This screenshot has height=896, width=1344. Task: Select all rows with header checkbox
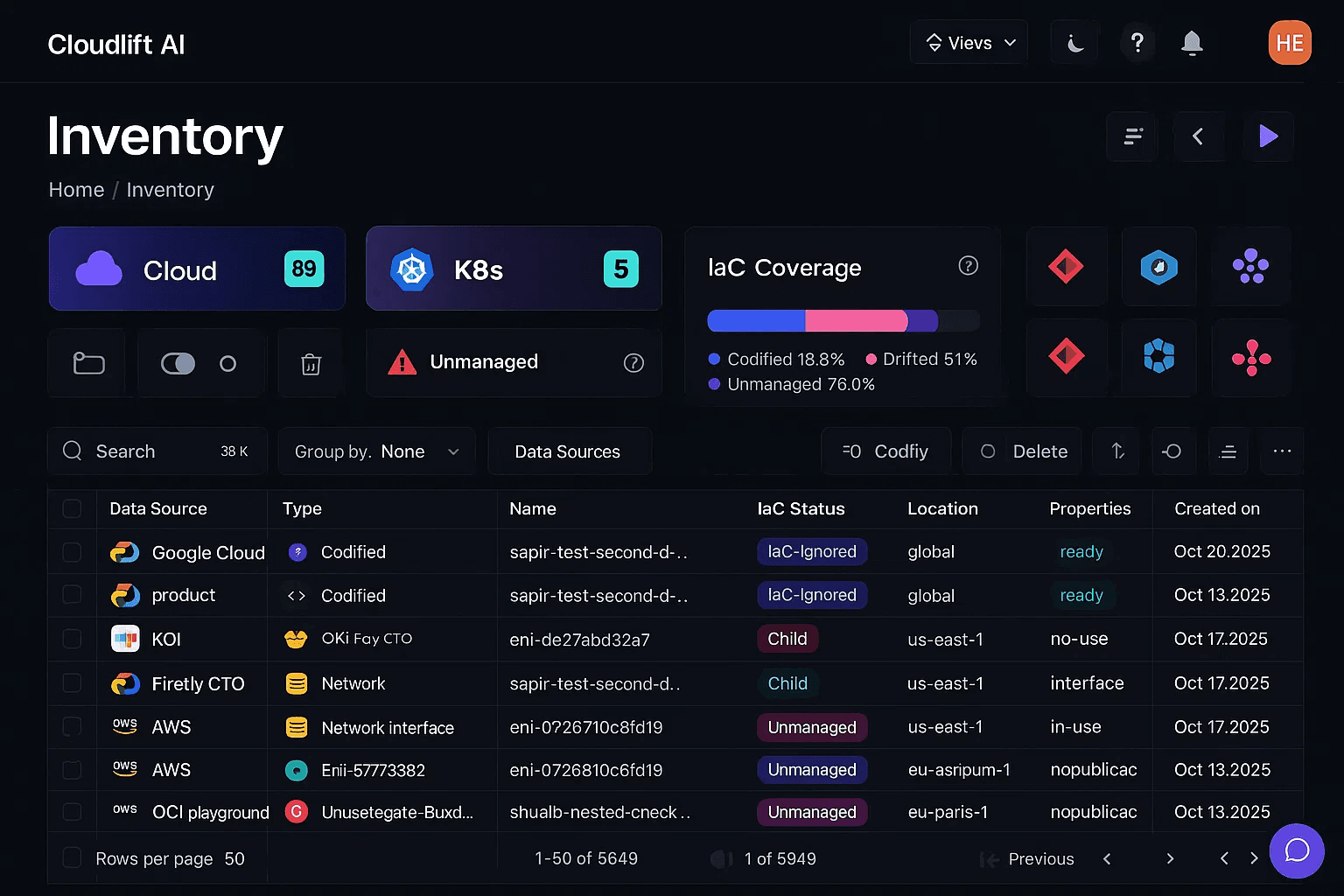tap(72, 509)
